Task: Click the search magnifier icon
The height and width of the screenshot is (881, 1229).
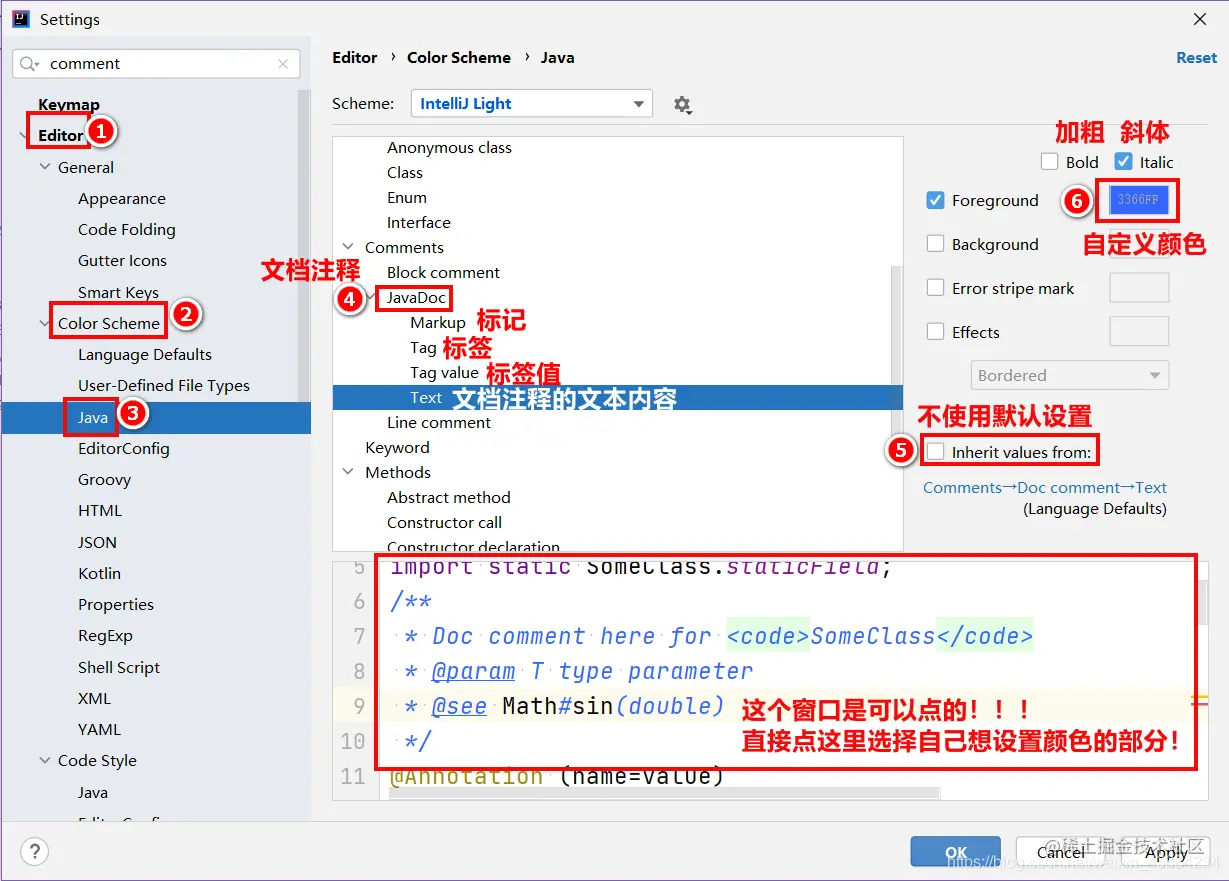Action: (31, 64)
